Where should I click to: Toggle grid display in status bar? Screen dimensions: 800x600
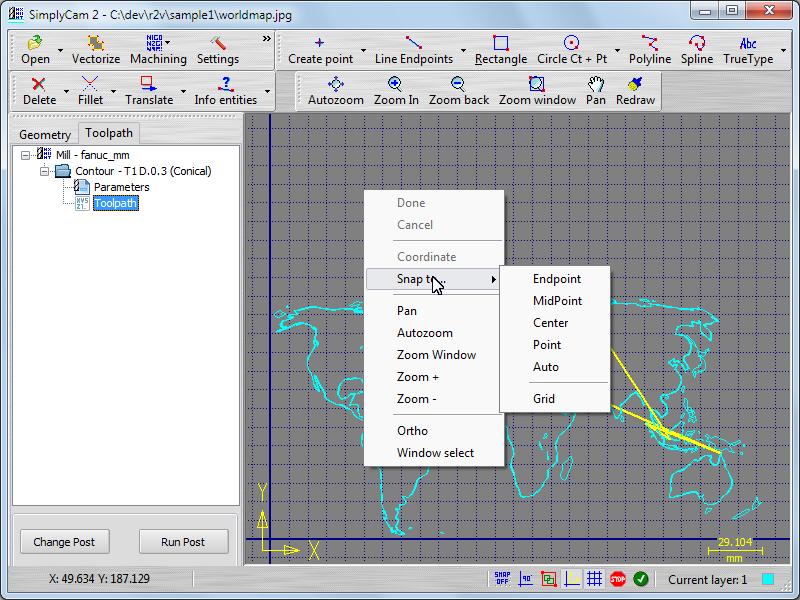(594, 579)
